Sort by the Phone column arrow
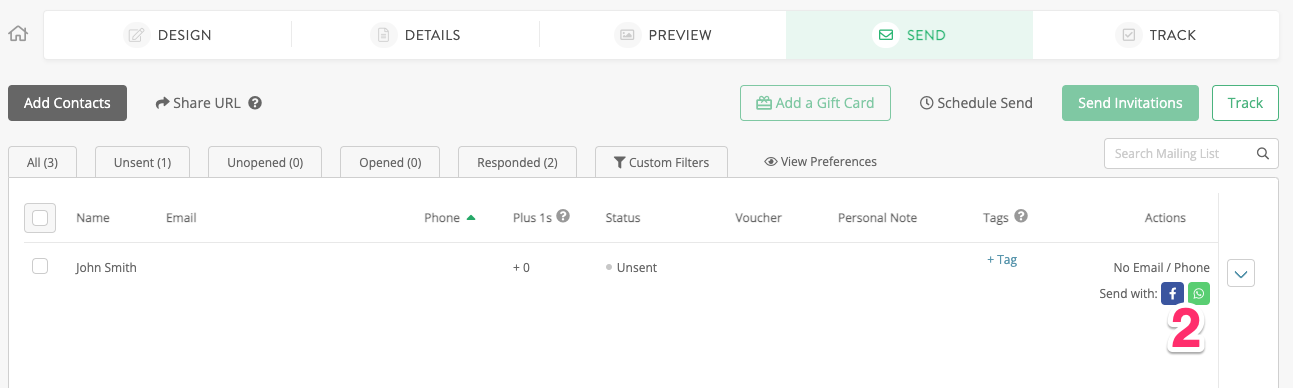Image resolution: width=1293 pixels, height=388 pixels. click(471, 217)
